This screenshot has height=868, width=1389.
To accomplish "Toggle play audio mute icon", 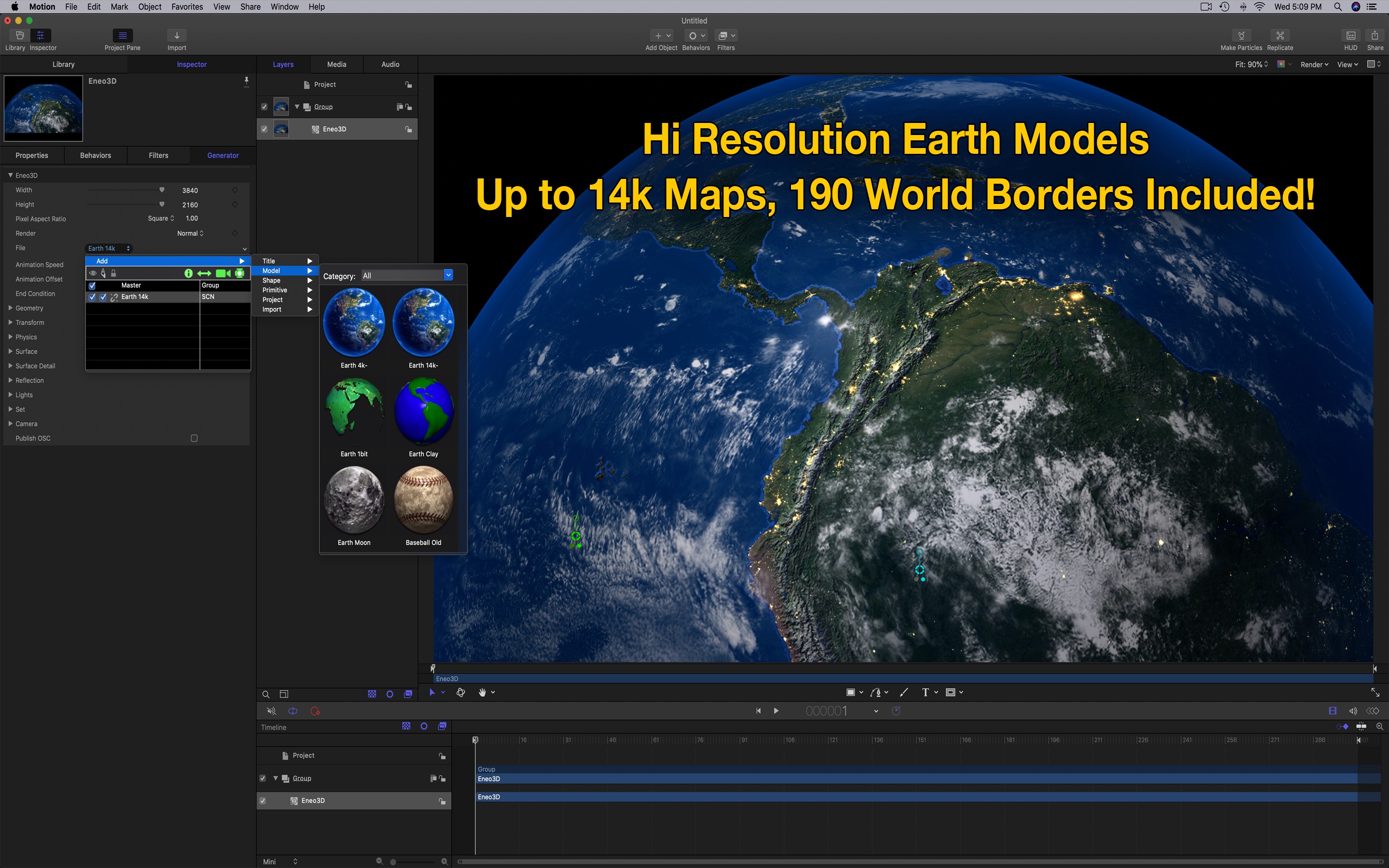I will pos(272,711).
